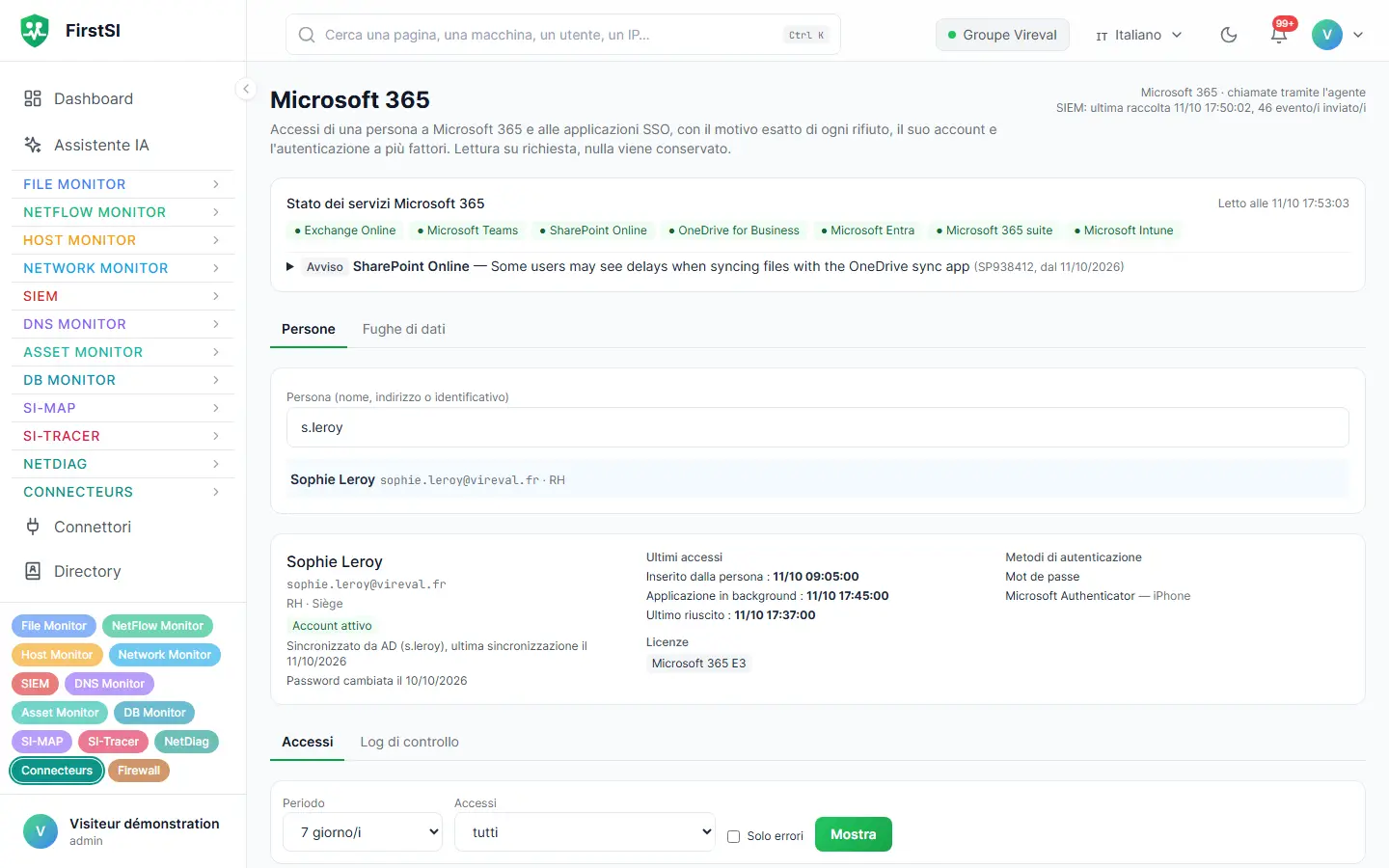Viewport: 1389px width, 868px height.
Task: Expand the DNS MONITOR section
Action: [123, 324]
